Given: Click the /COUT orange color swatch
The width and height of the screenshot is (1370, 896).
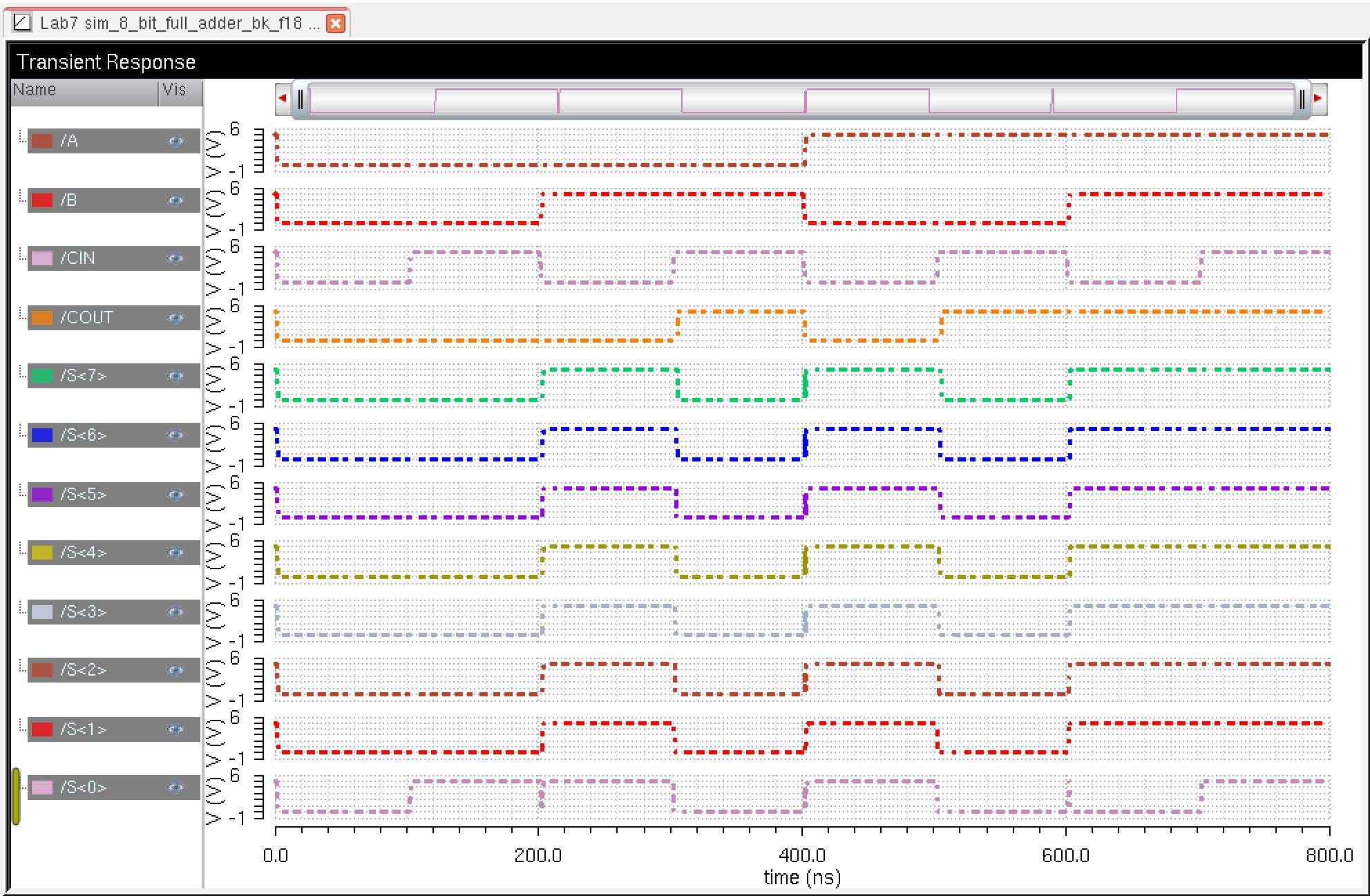Looking at the screenshot, I should pyautogui.click(x=42, y=318).
